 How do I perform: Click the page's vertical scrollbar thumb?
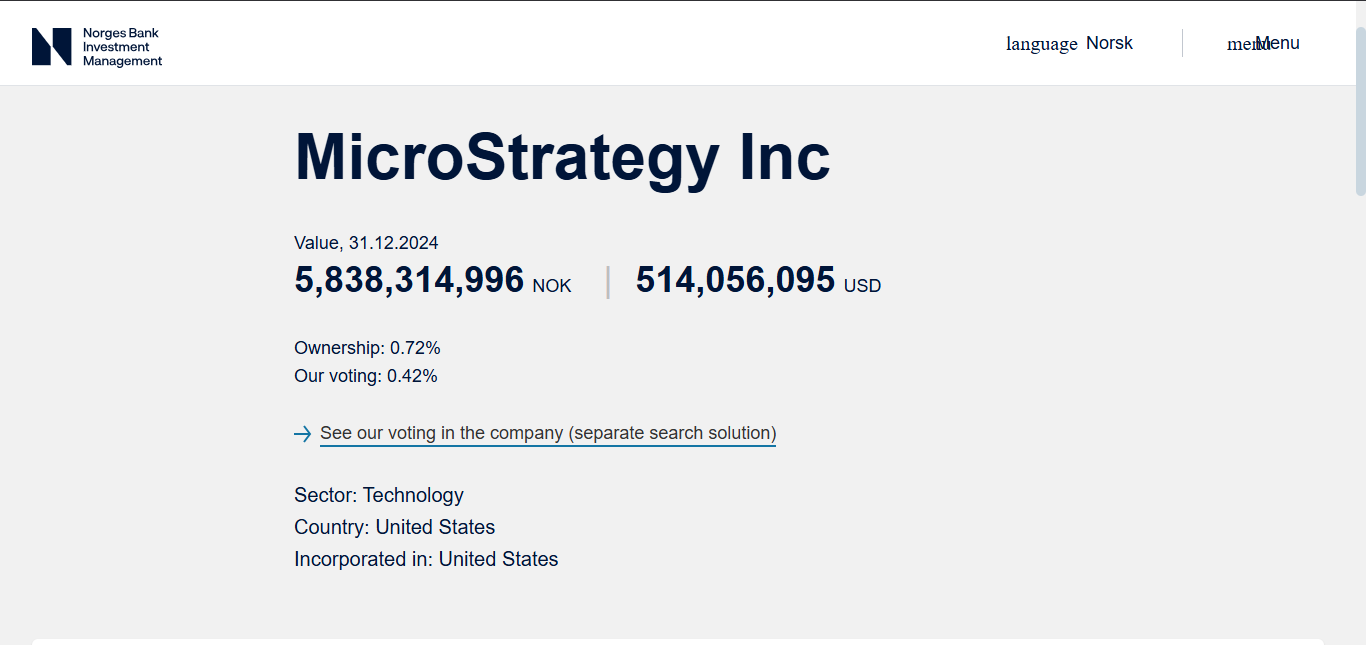(x=1360, y=110)
